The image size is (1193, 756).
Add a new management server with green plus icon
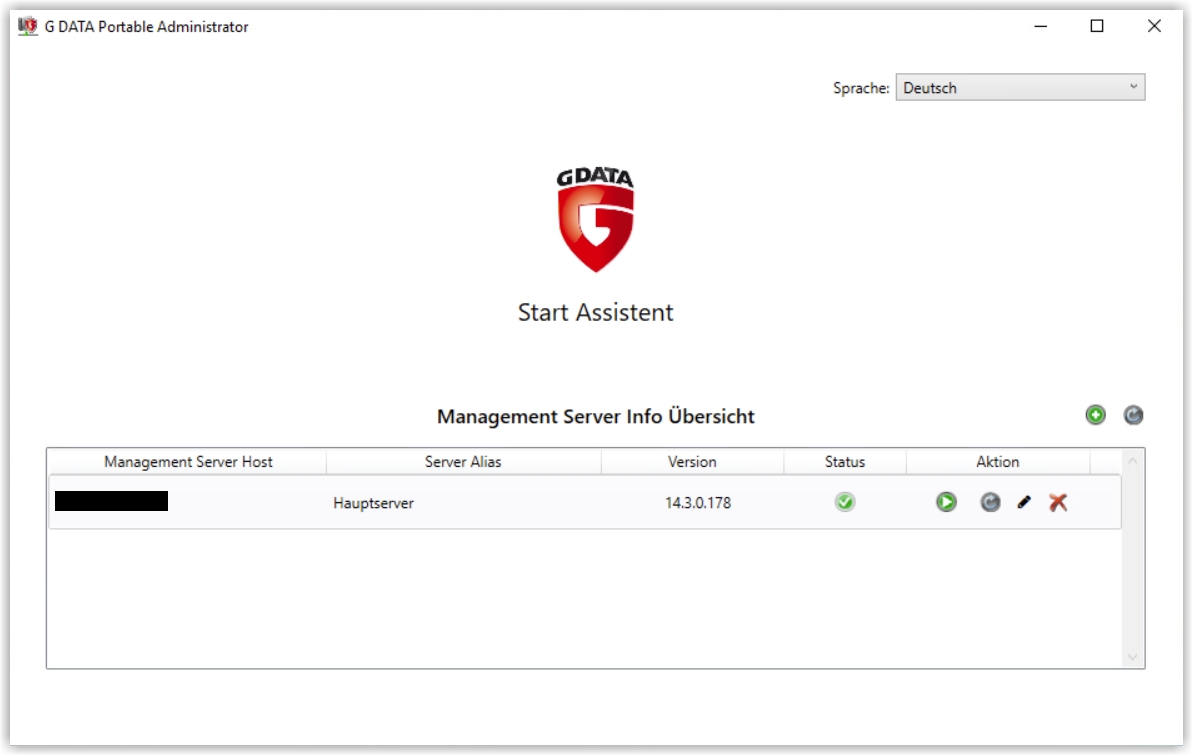pyautogui.click(x=1096, y=415)
